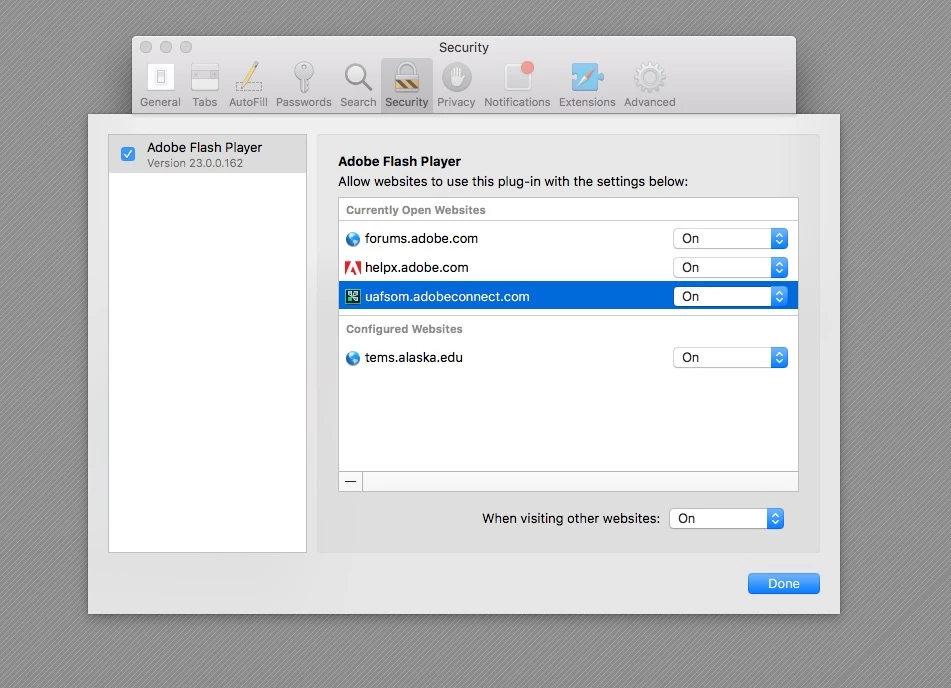Click the Version 23.0.0.162 text
Viewport: 951px width, 688px height.
[x=195, y=163]
